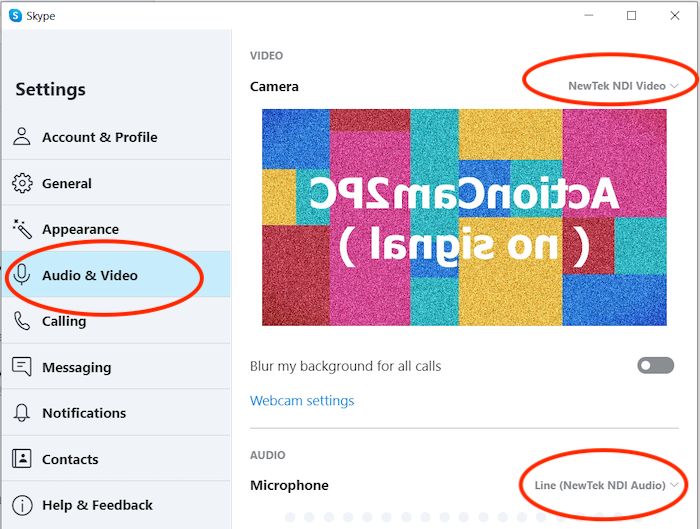Select the Notifications settings label
Viewport: 700px width, 529px height.
84,413
